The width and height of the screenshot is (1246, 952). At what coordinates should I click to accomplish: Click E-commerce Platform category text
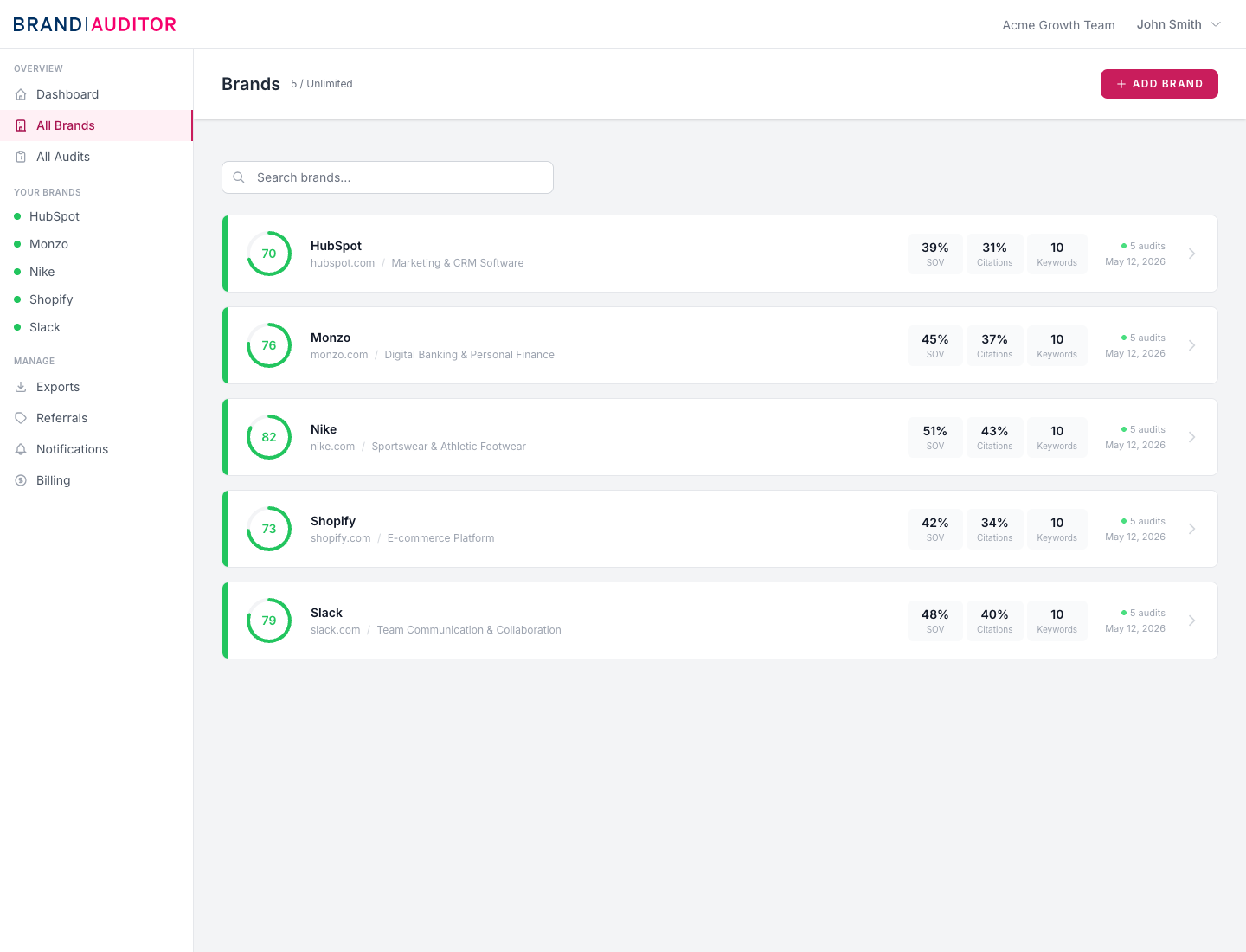(440, 538)
